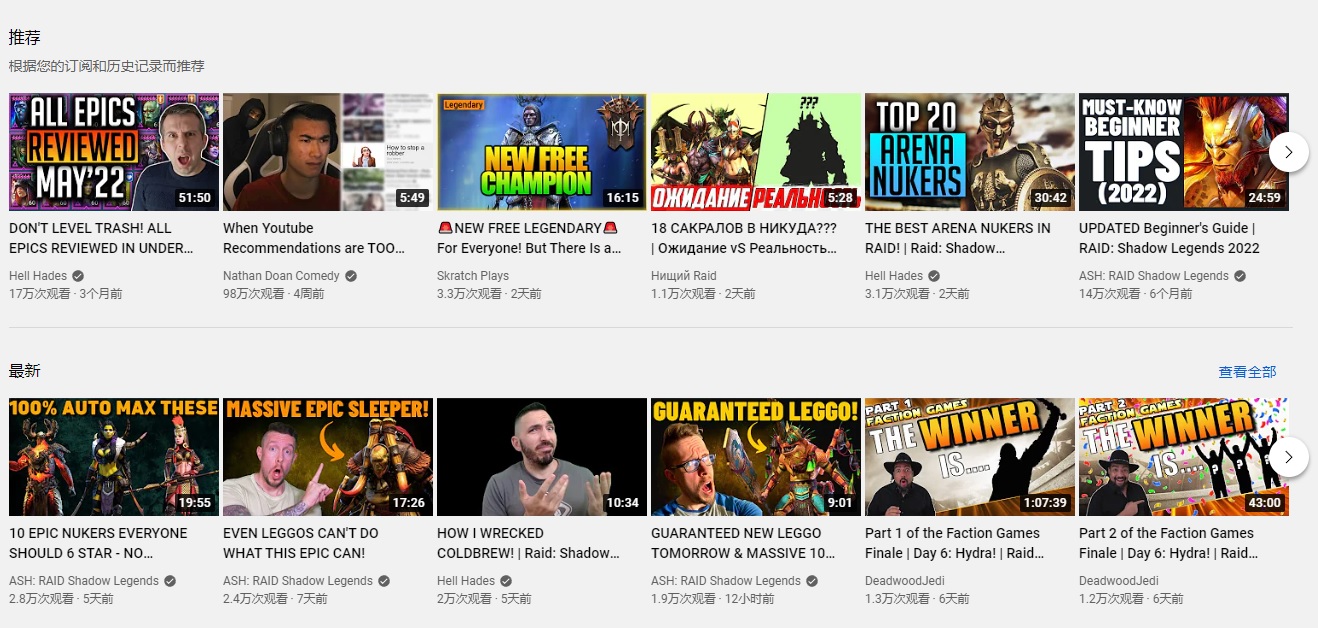Open ALL EPICS REVIEWED MAY'22 thumbnail
The image size is (1318, 628).
click(x=114, y=152)
